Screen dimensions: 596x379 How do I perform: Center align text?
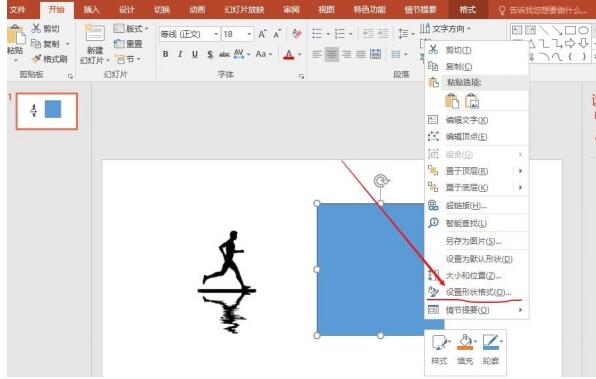tap(331, 55)
